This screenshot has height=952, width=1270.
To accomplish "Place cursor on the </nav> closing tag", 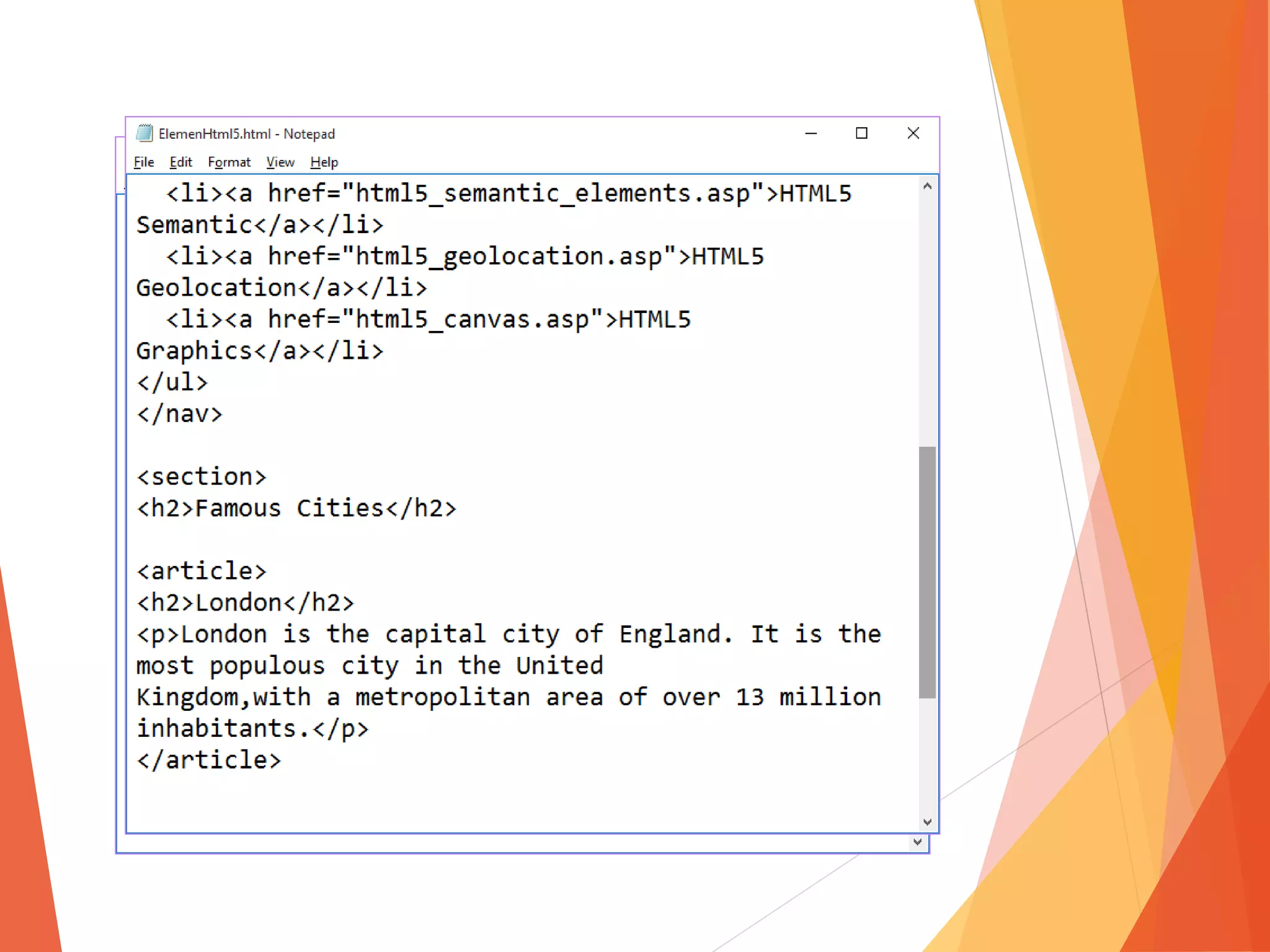I will pos(180,413).
